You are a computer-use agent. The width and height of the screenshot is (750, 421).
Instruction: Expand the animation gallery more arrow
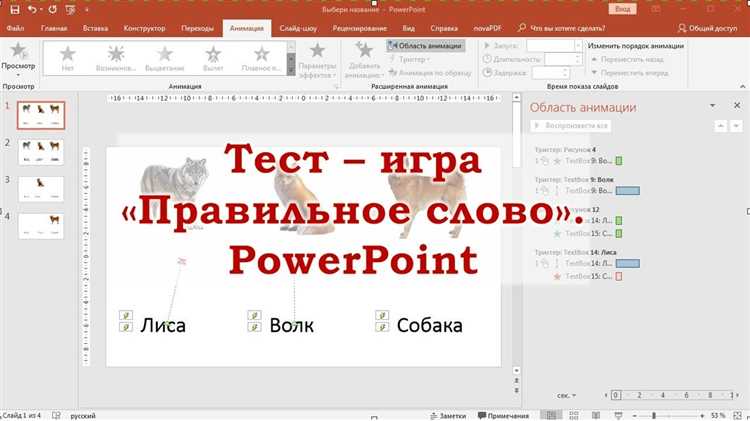291,71
